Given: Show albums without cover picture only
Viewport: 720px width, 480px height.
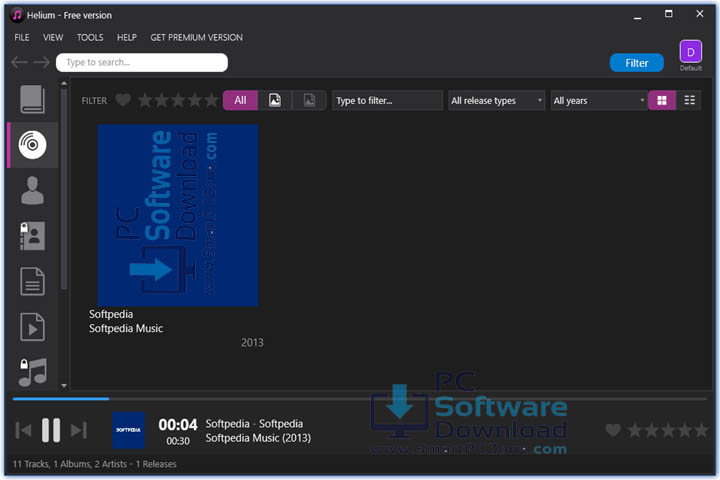Looking at the screenshot, I should tap(309, 100).
